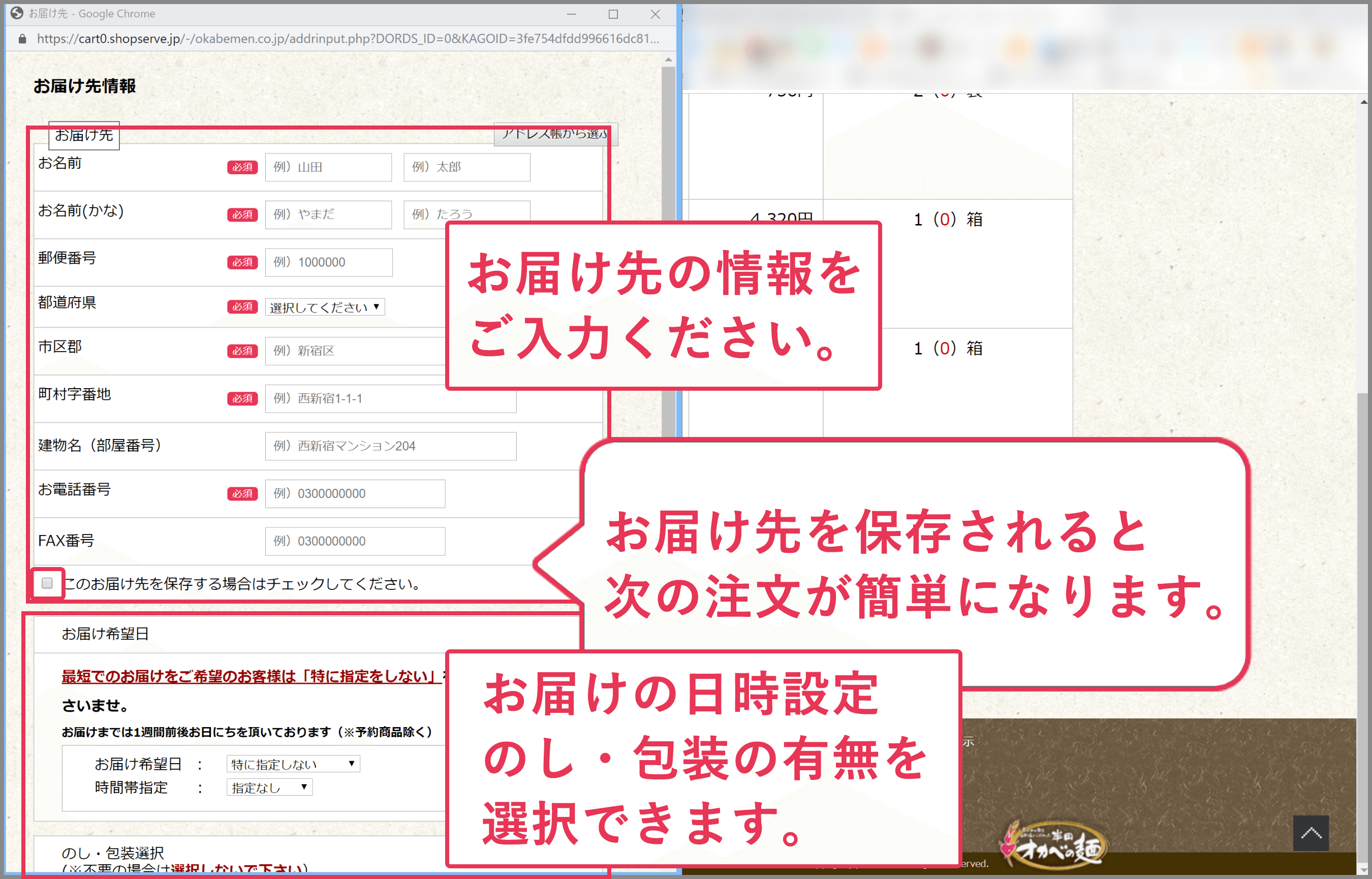
Task: Minimize the お届け先 popup window
Action: click(x=571, y=14)
